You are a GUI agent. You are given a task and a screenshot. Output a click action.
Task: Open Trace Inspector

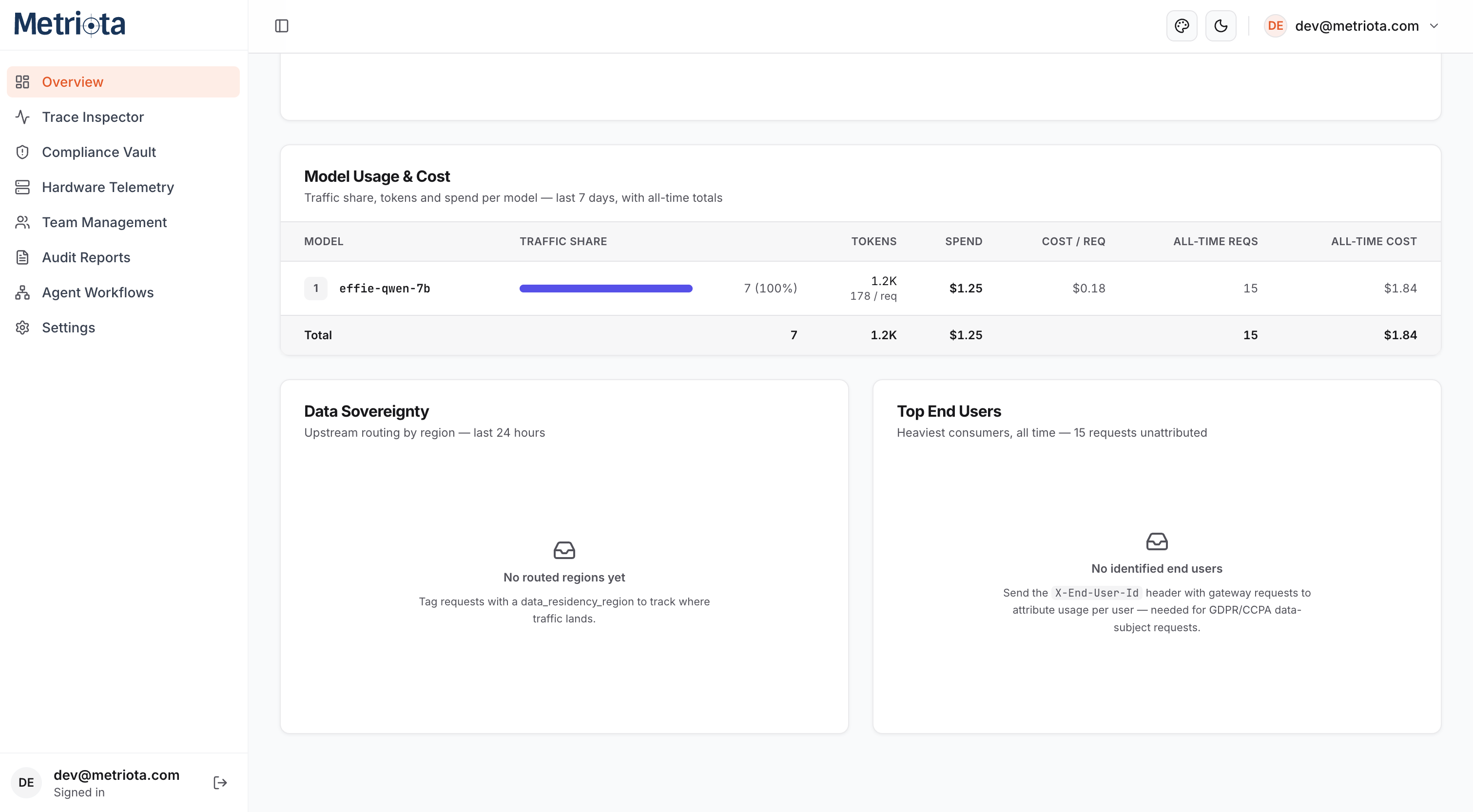pos(123,116)
